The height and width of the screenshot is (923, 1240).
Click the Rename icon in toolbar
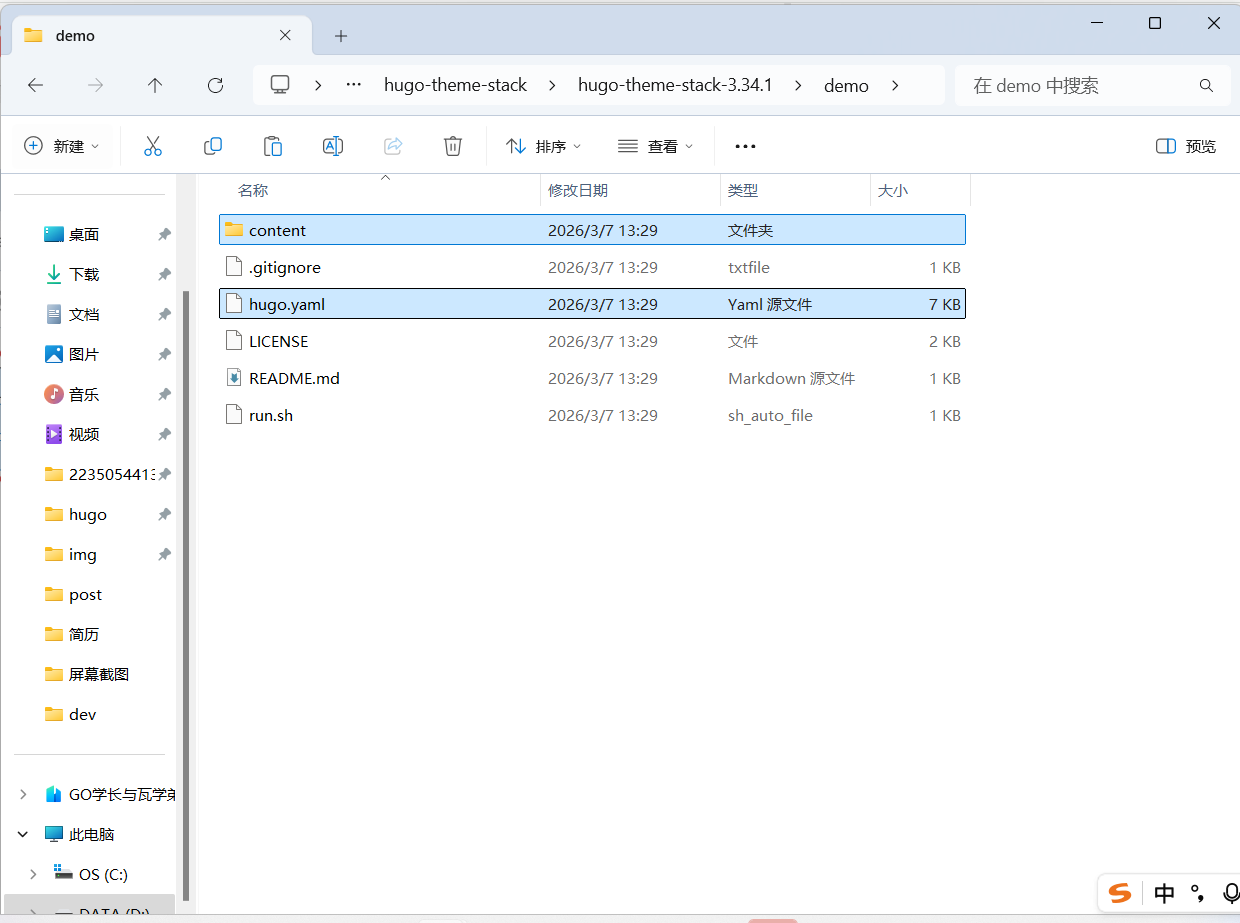coord(333,146)
